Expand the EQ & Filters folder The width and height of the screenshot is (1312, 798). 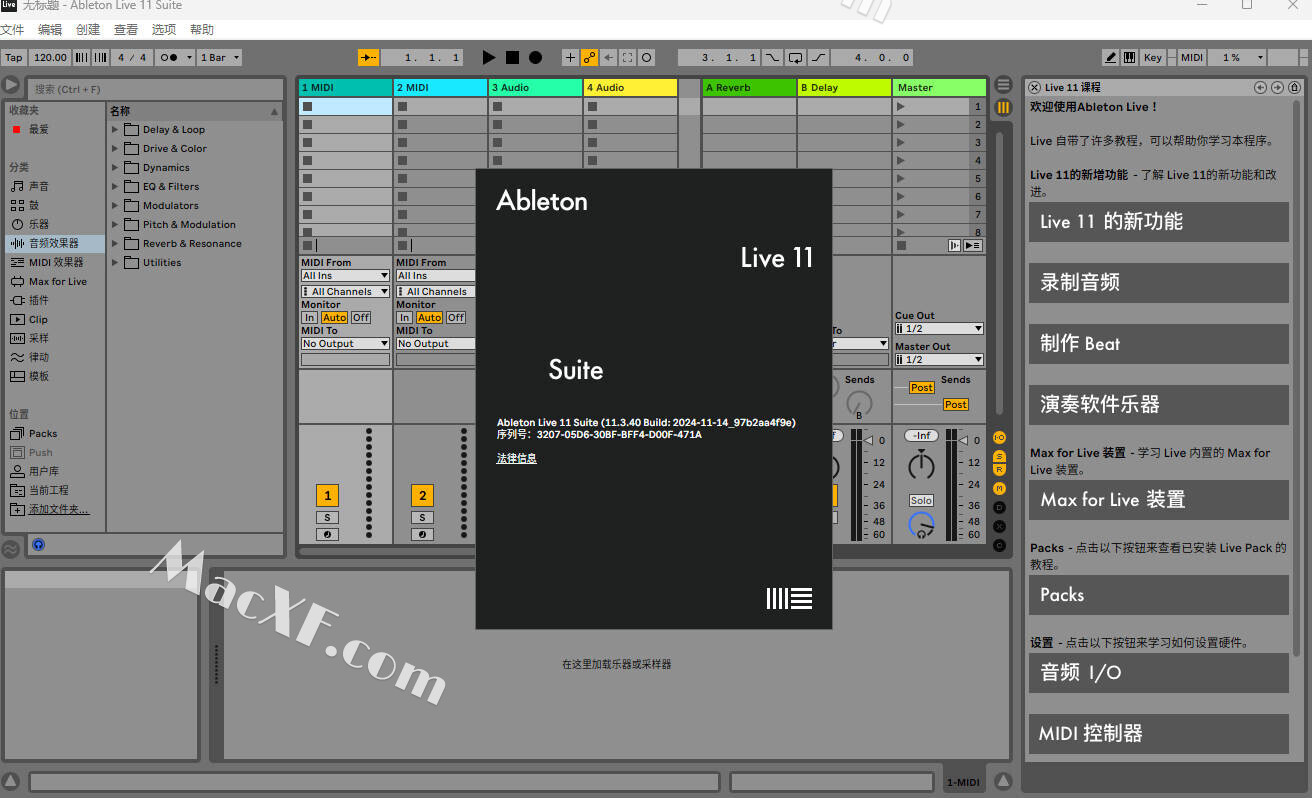(x=115, y=186)
